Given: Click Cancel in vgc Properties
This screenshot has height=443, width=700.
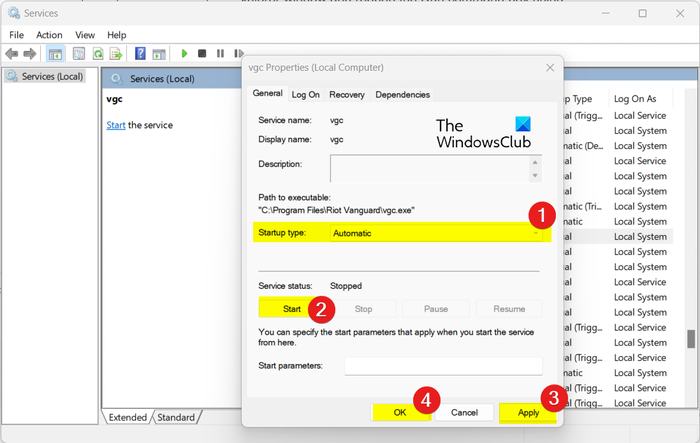Looking at the screenshot, I should [x=464, y=412].
